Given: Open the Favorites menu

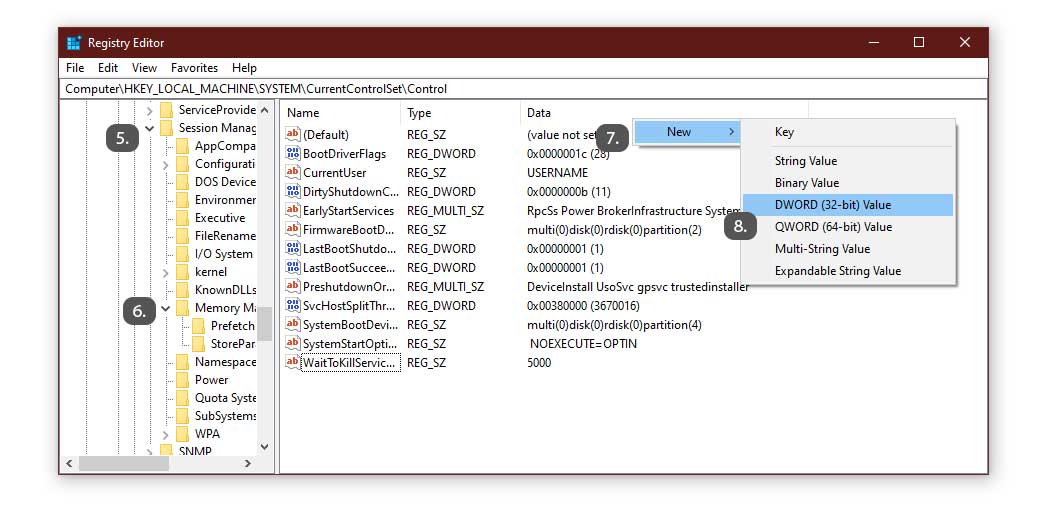Looking at the screenshot, I should coord(194,68).
